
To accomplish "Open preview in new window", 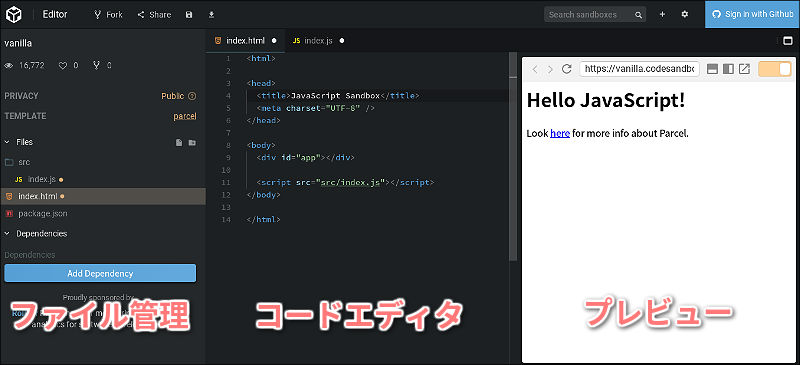I will (744, 69).
